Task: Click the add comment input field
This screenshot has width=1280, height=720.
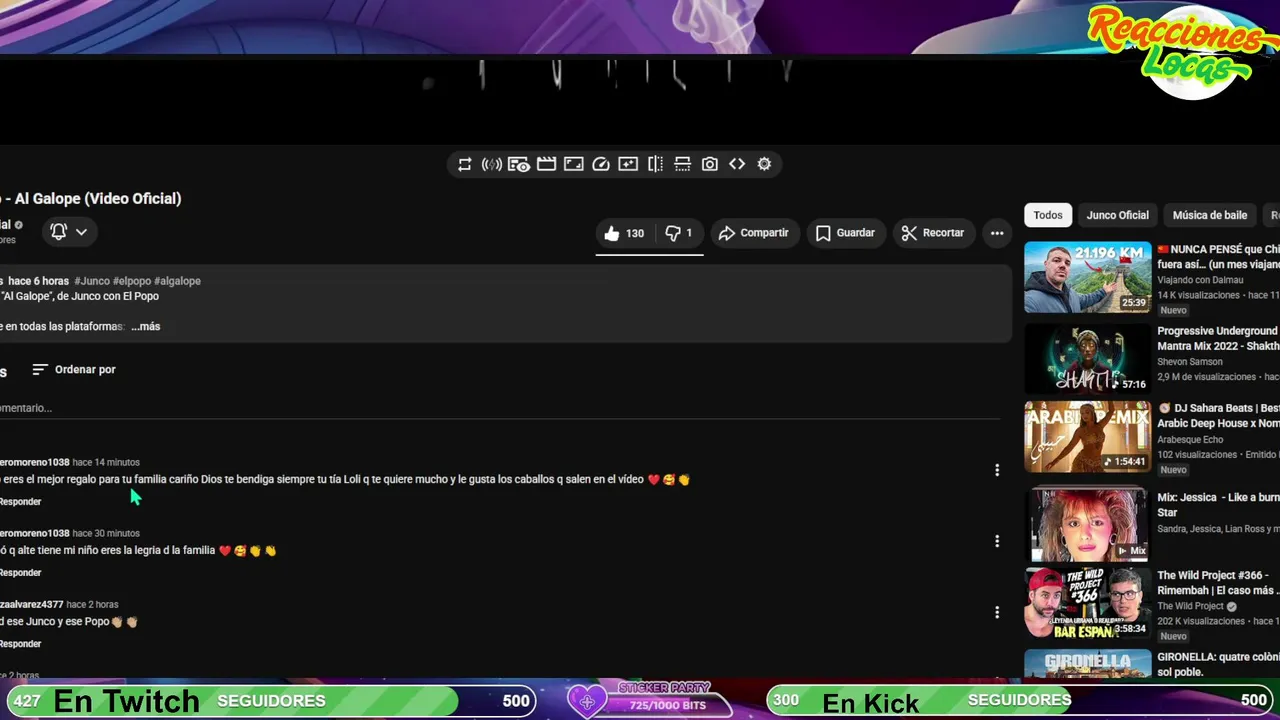Action: click(x=500, y=408)
